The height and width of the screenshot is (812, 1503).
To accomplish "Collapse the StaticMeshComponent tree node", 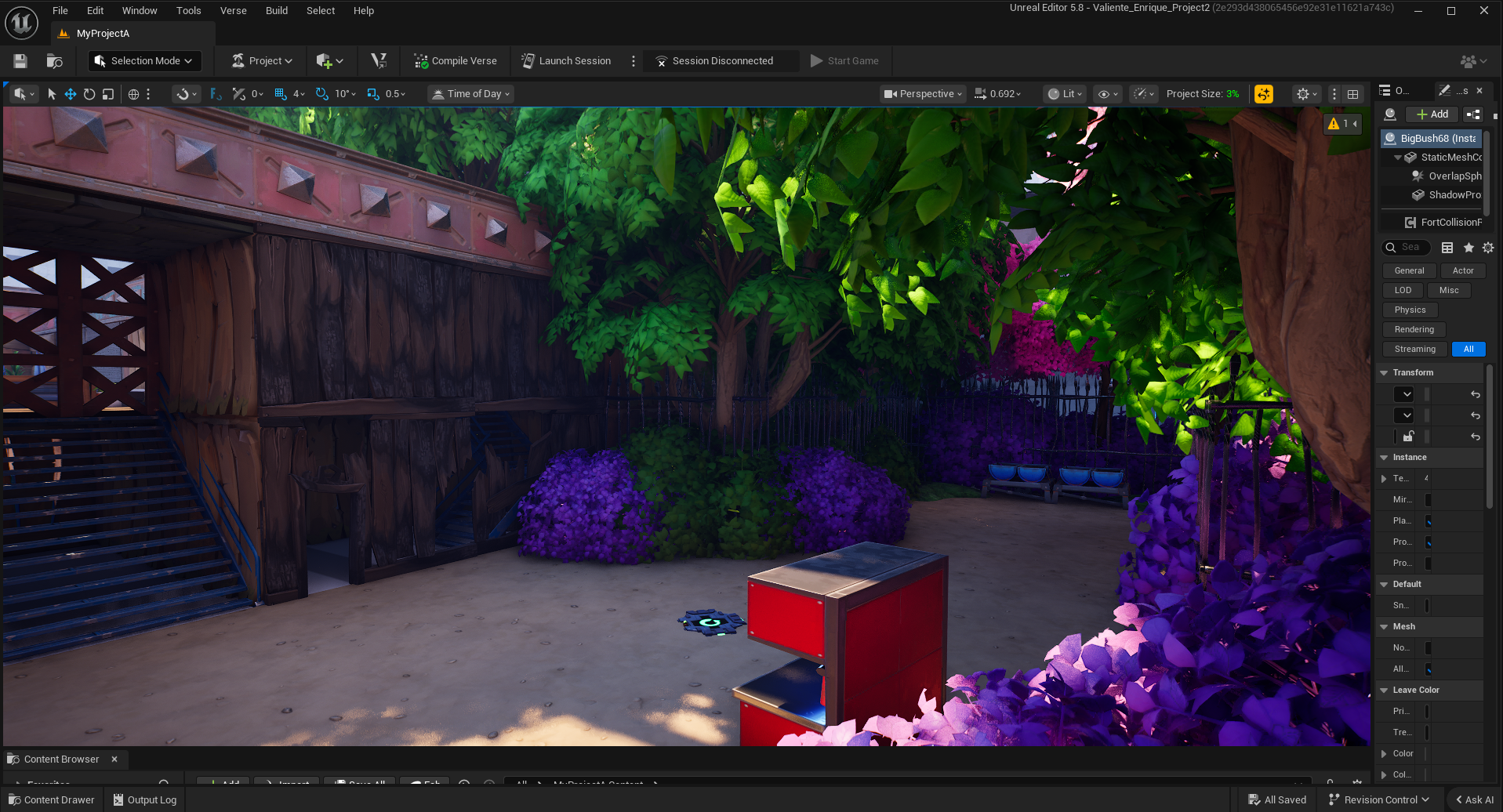I will [1397, 158].
